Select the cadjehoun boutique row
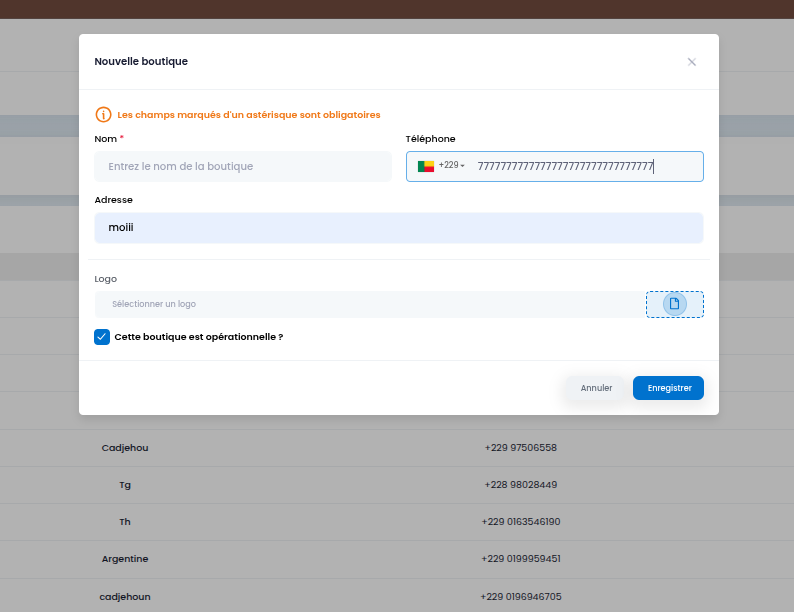Image resolution: width=794 pixels, height=612 pixels. pos(397,596)
